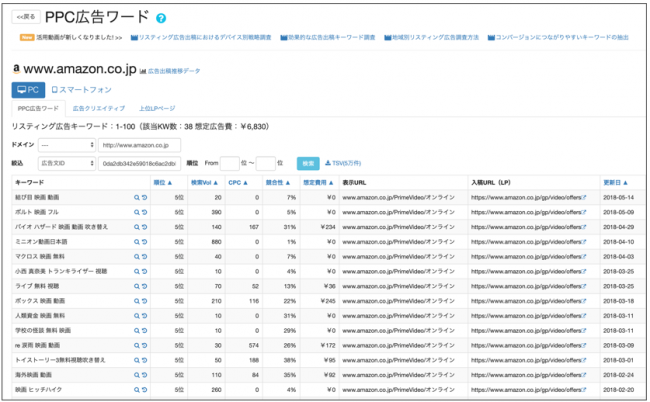This screenshot has width=650, height=402.
Task: Click history icon for ライブ 無料 視聴
Action: 144,286
